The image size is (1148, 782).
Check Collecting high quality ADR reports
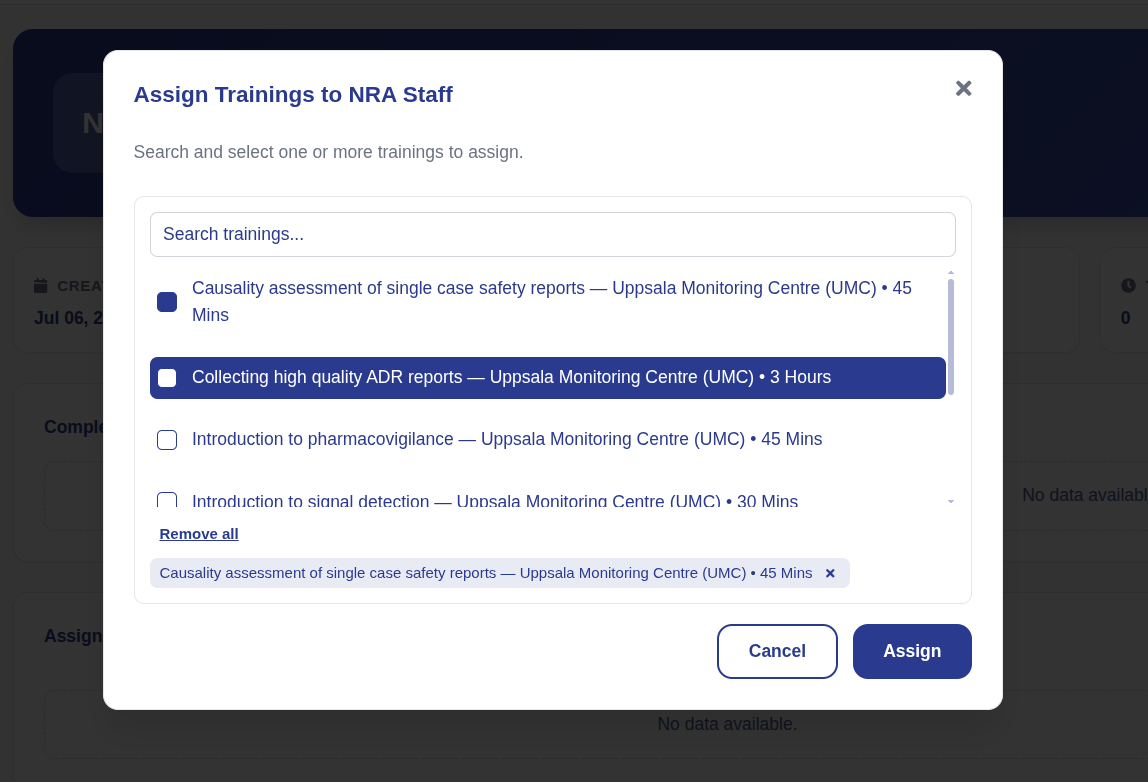(167, 378)
